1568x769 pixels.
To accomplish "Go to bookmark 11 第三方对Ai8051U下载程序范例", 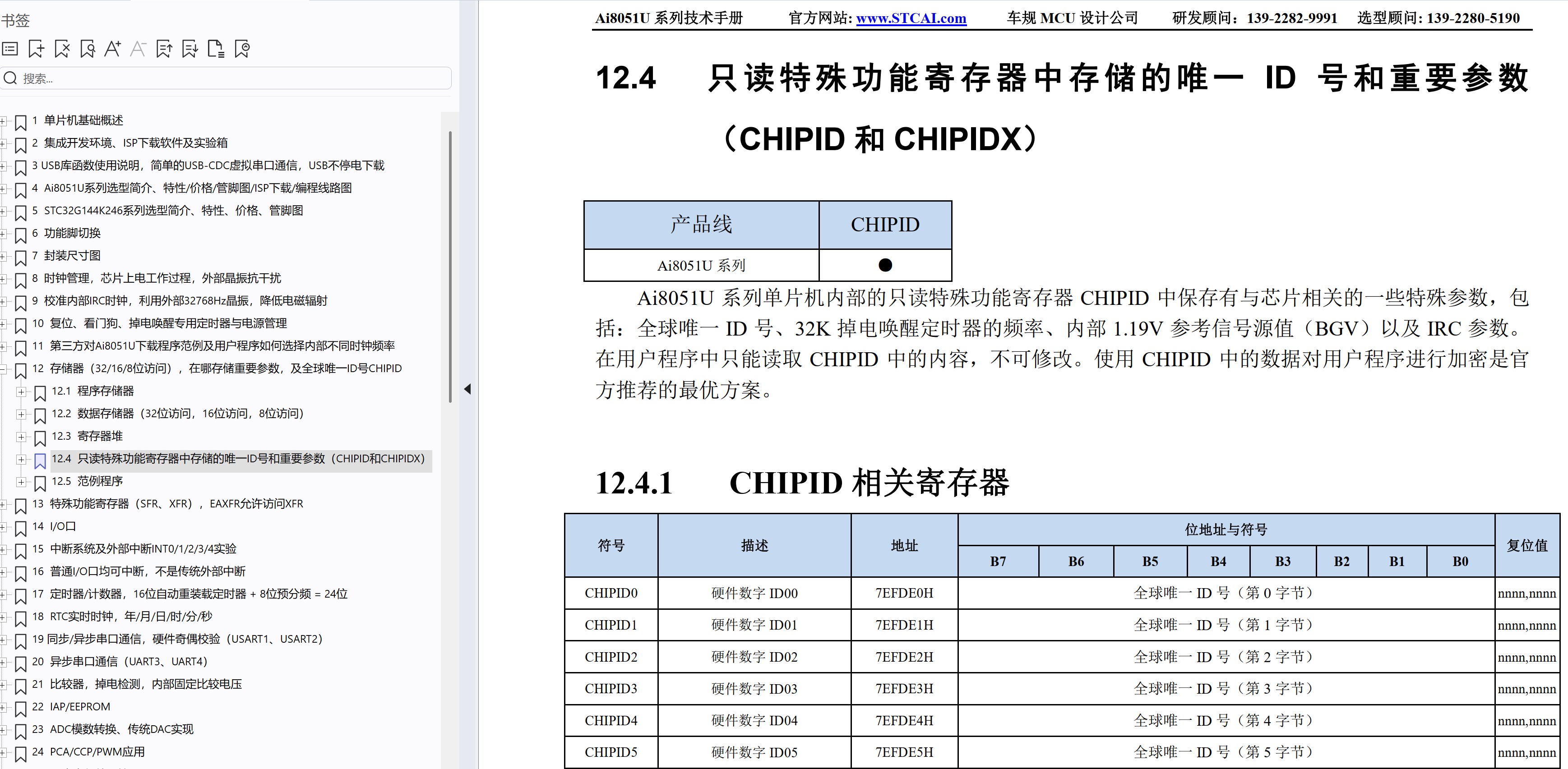I will (x=213, y=345).
